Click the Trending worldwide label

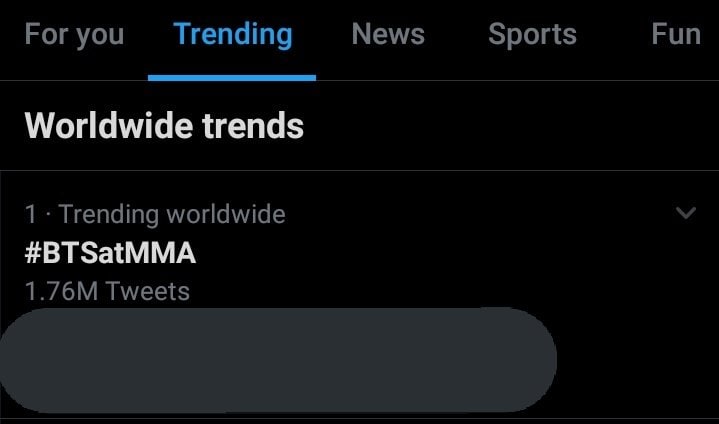[x=172, y=214]
